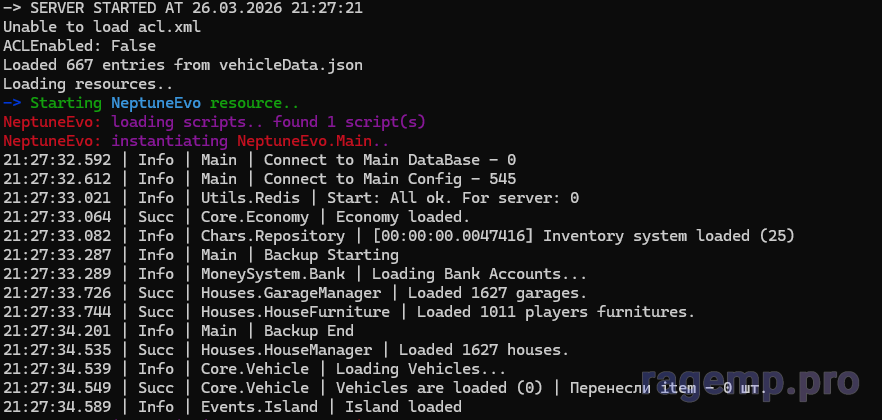Viewport: 882px width, 420px height.
Task: Click the 'Economy loaded.' log message
Action: 402,217
